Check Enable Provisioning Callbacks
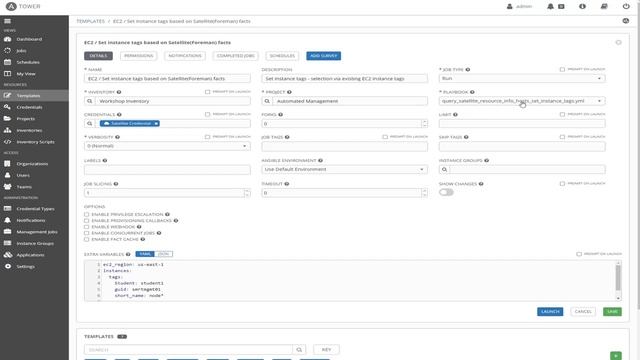The height and width of the screenshot is (360, 640). pos(87,220)
